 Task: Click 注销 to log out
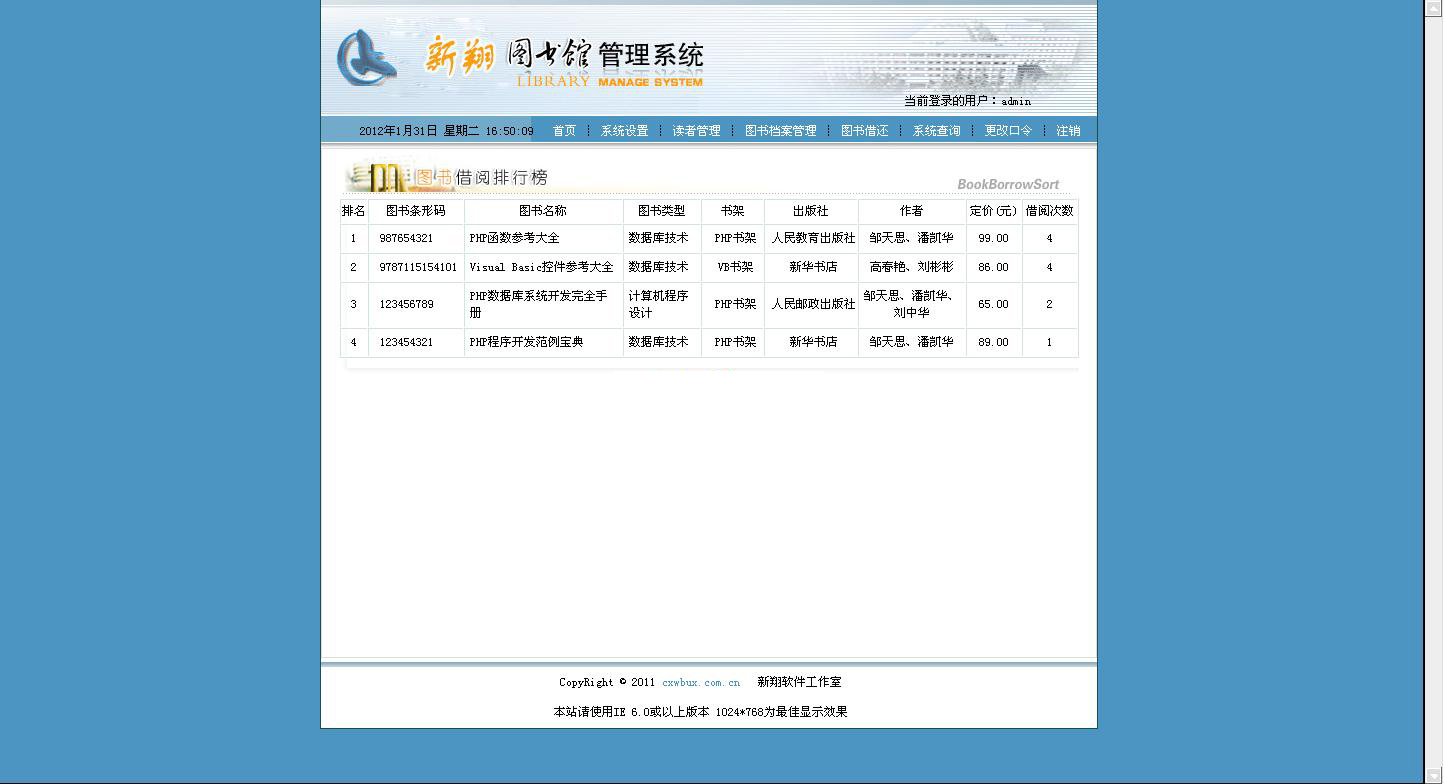(1068, 131)
